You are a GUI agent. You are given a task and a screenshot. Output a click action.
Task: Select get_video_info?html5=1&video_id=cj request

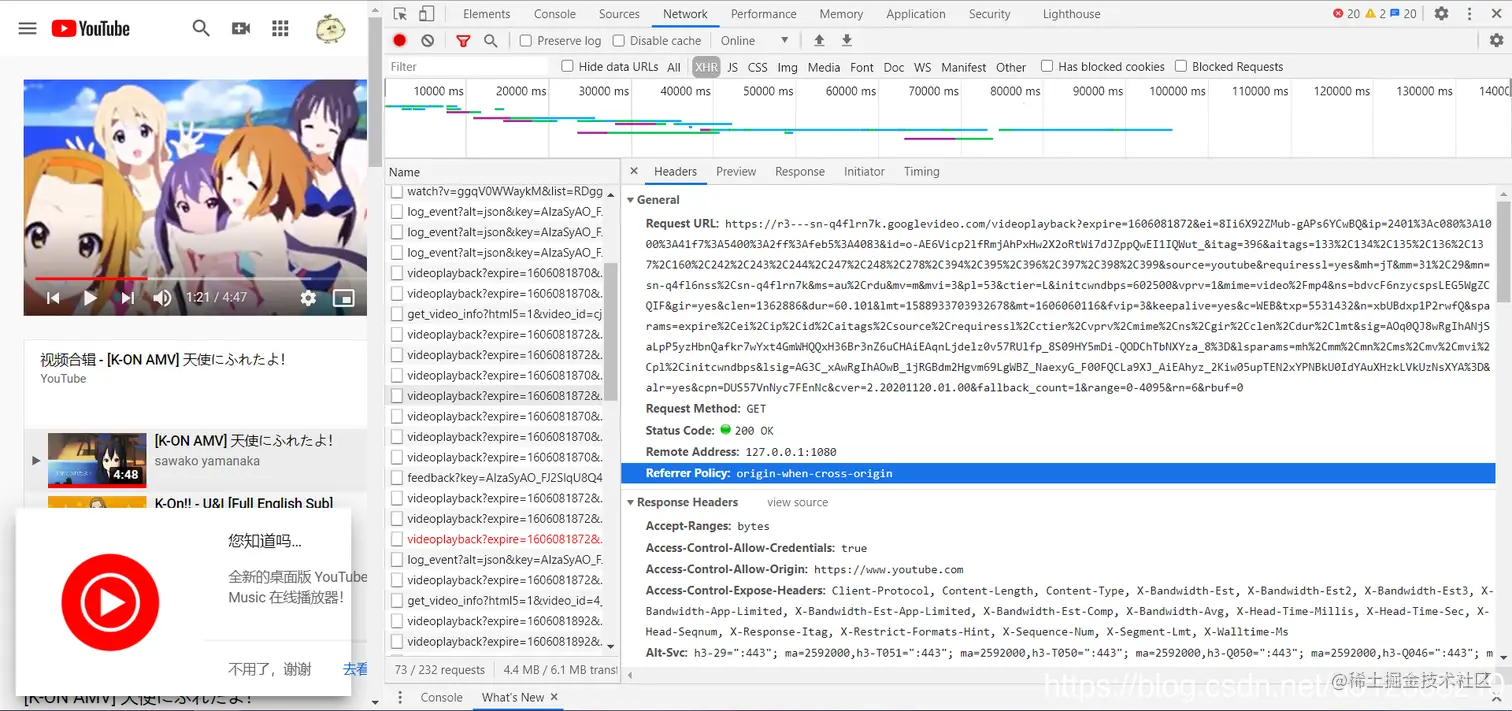click(504, 314)
